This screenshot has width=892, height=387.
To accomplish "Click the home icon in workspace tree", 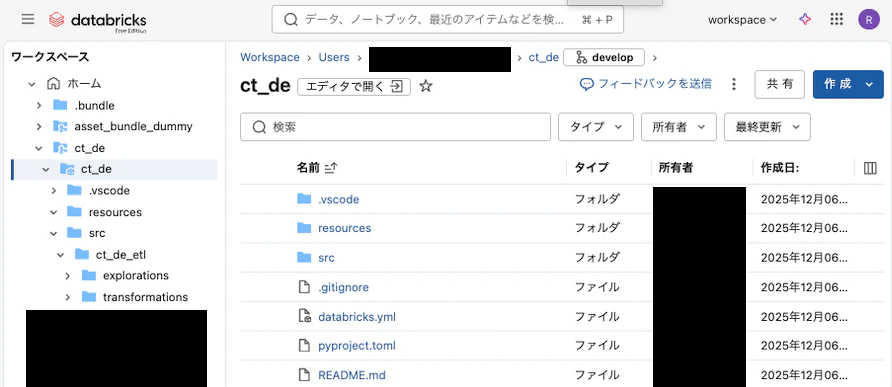I will [53, 84].
